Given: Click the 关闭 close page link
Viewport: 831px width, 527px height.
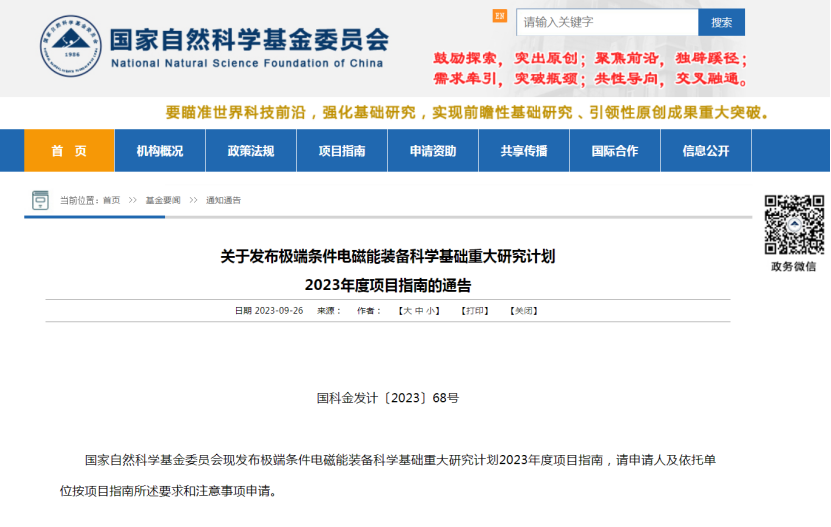Looking at the screenshot, I should 524,311.
